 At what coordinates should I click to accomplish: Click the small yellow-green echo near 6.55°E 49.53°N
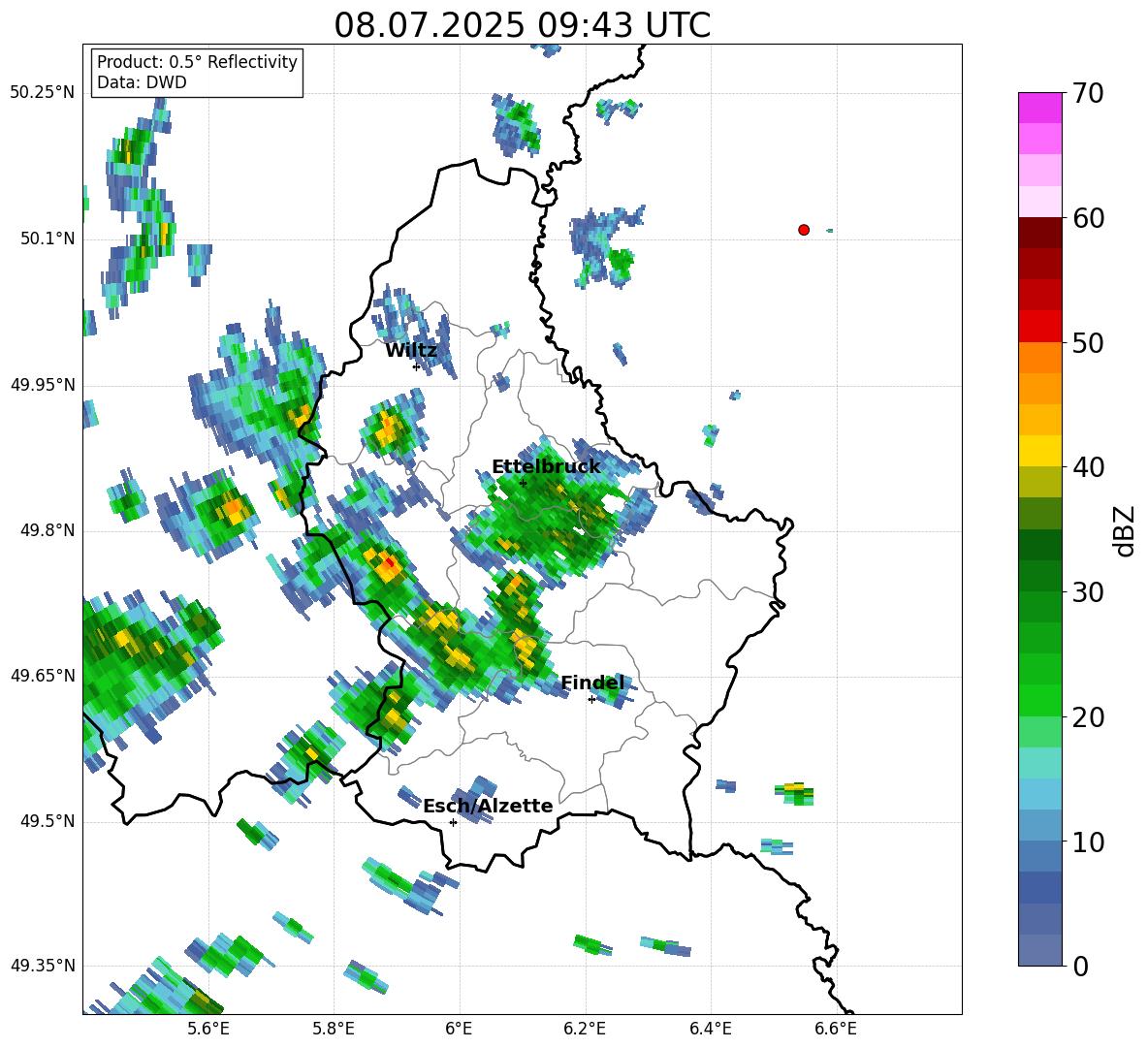click(x=794, y=793)
